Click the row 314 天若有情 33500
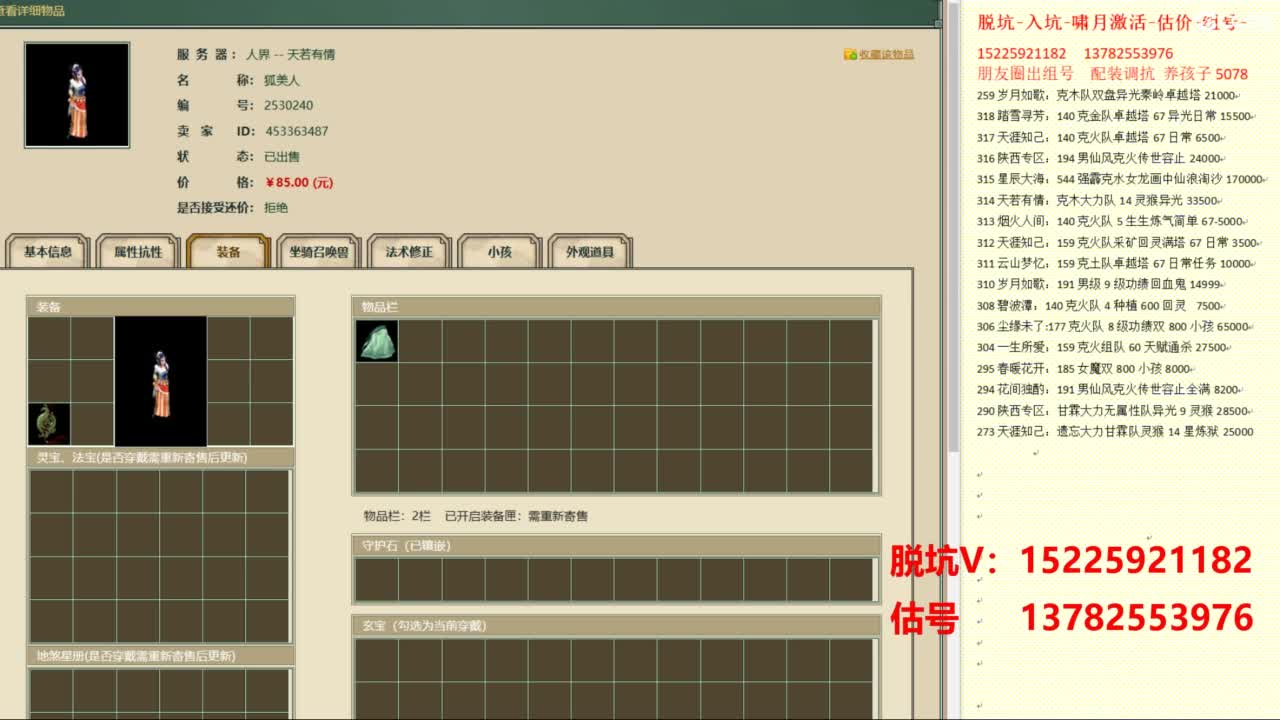Screen dimensions: 1280x720 pyautogui.click(x=1099, y=201)
